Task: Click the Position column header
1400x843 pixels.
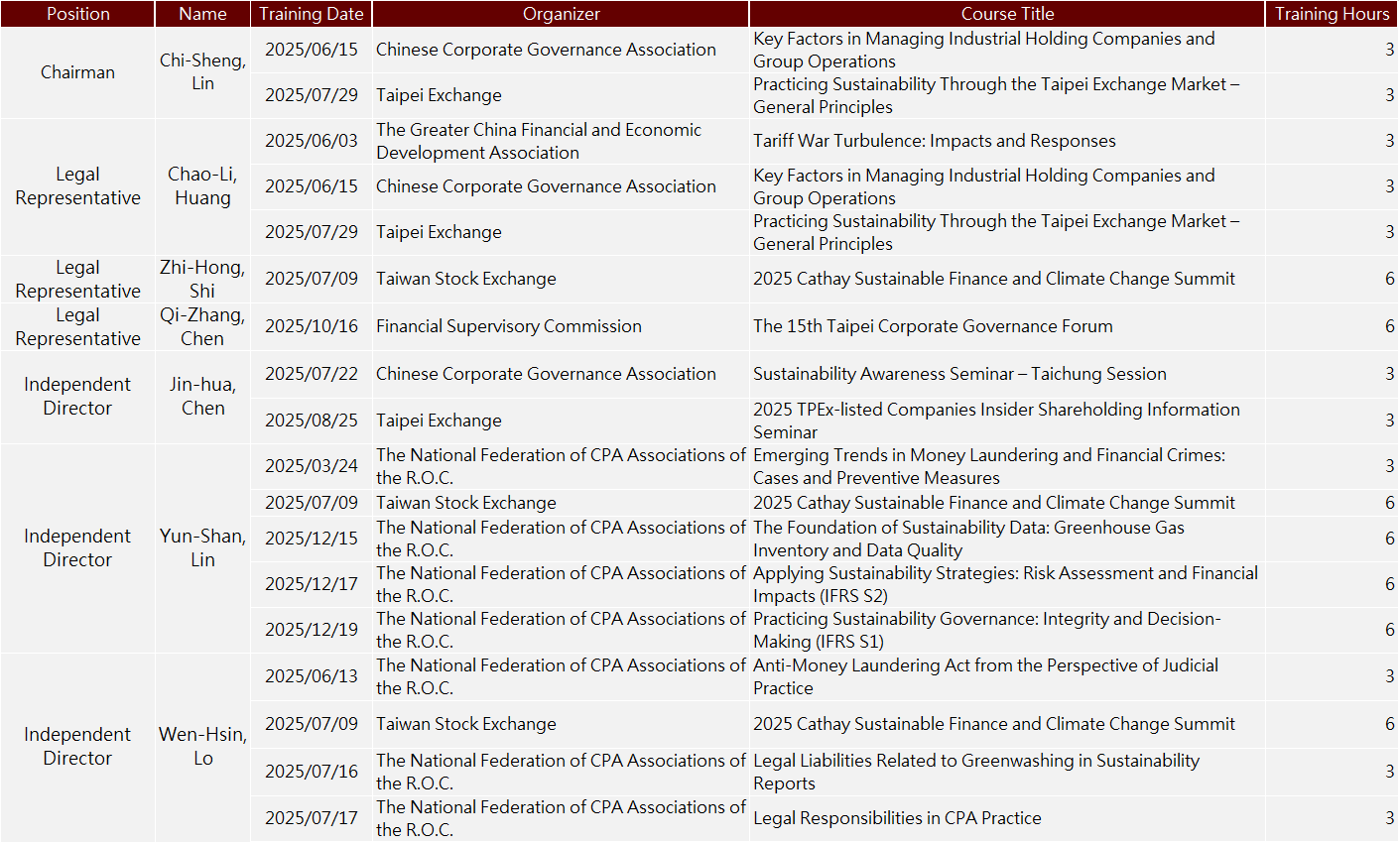Action: click(77, 14)
